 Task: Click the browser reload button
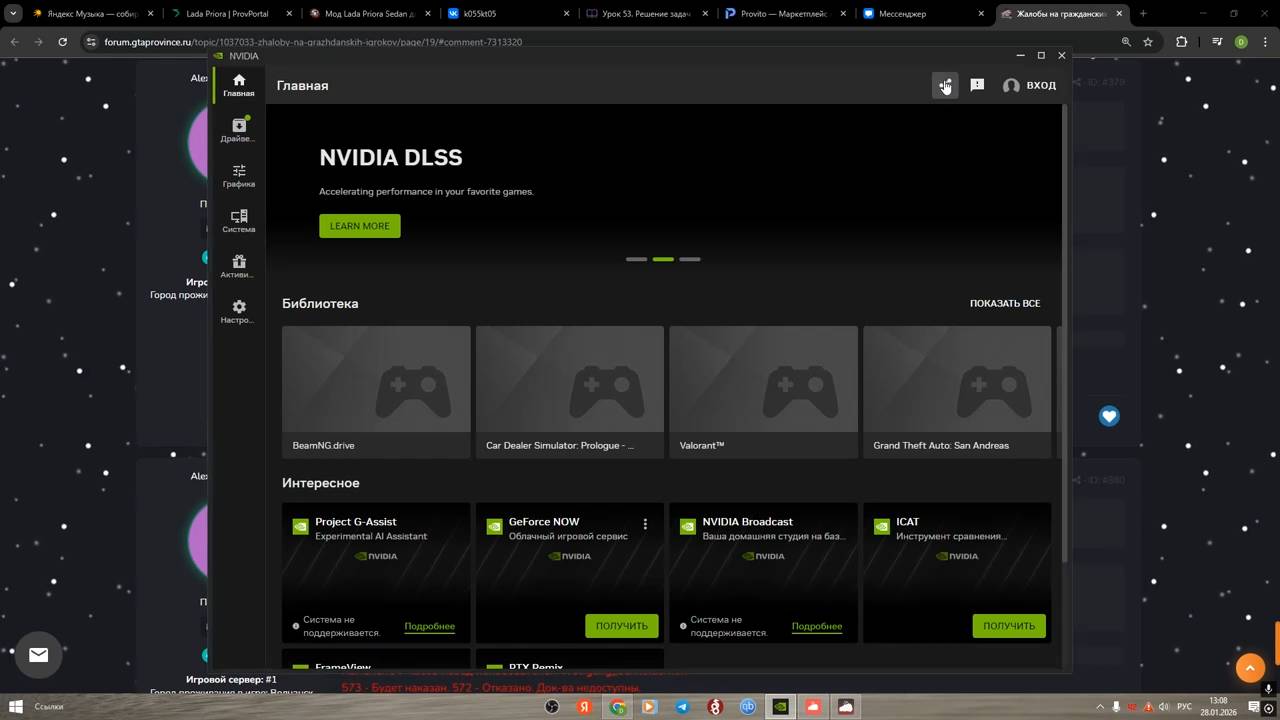point(62,42)
